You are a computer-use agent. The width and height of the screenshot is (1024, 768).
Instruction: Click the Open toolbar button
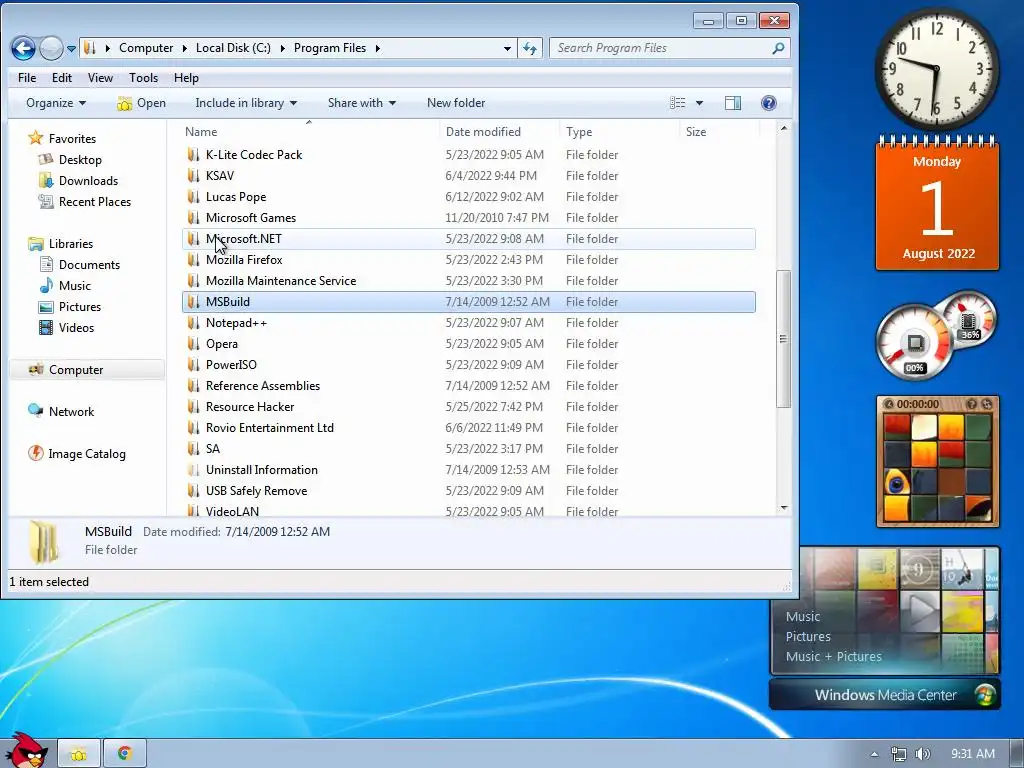click(142, 103)
